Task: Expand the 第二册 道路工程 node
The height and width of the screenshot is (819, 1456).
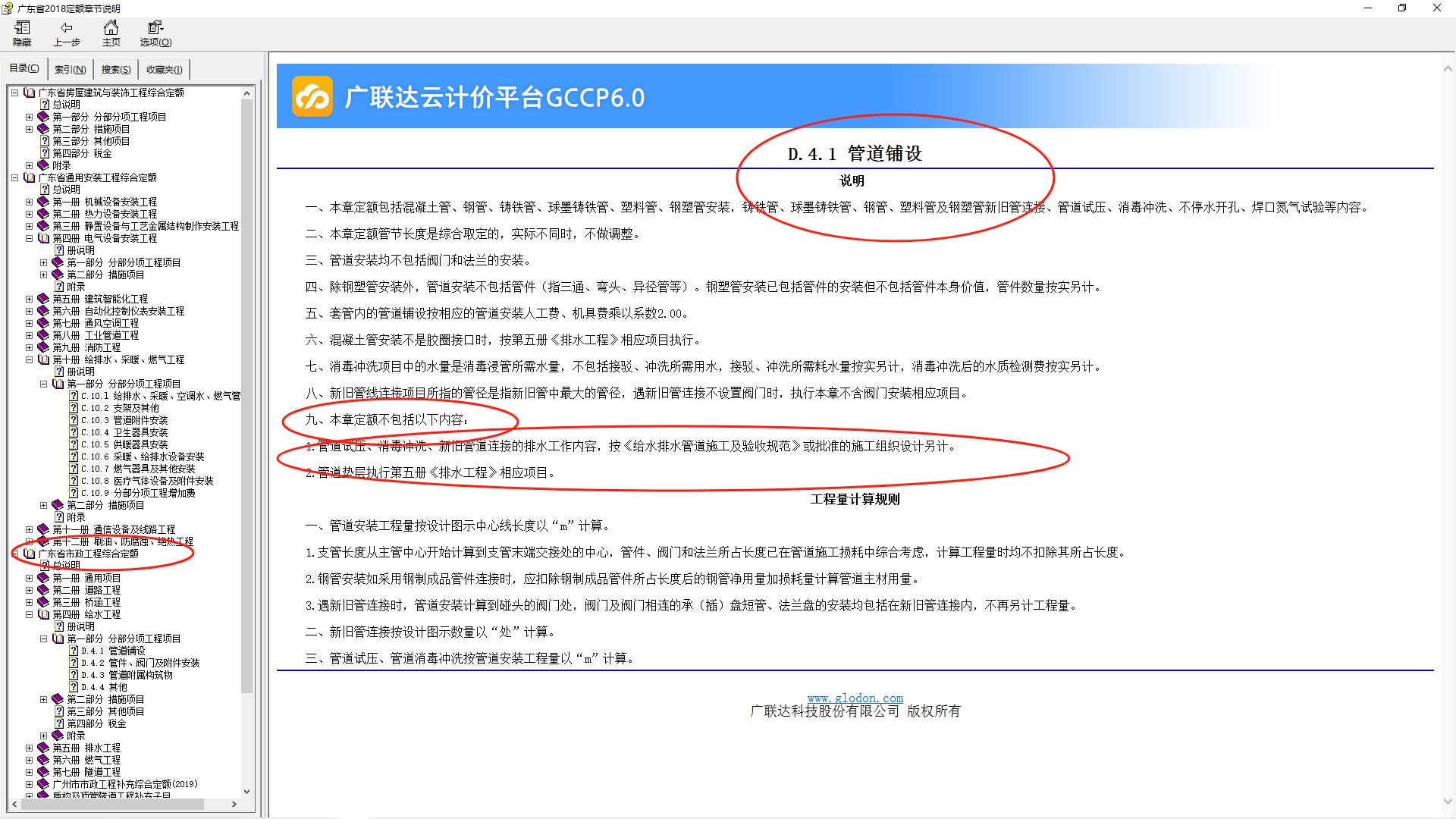Action: (x=29, y=590)
